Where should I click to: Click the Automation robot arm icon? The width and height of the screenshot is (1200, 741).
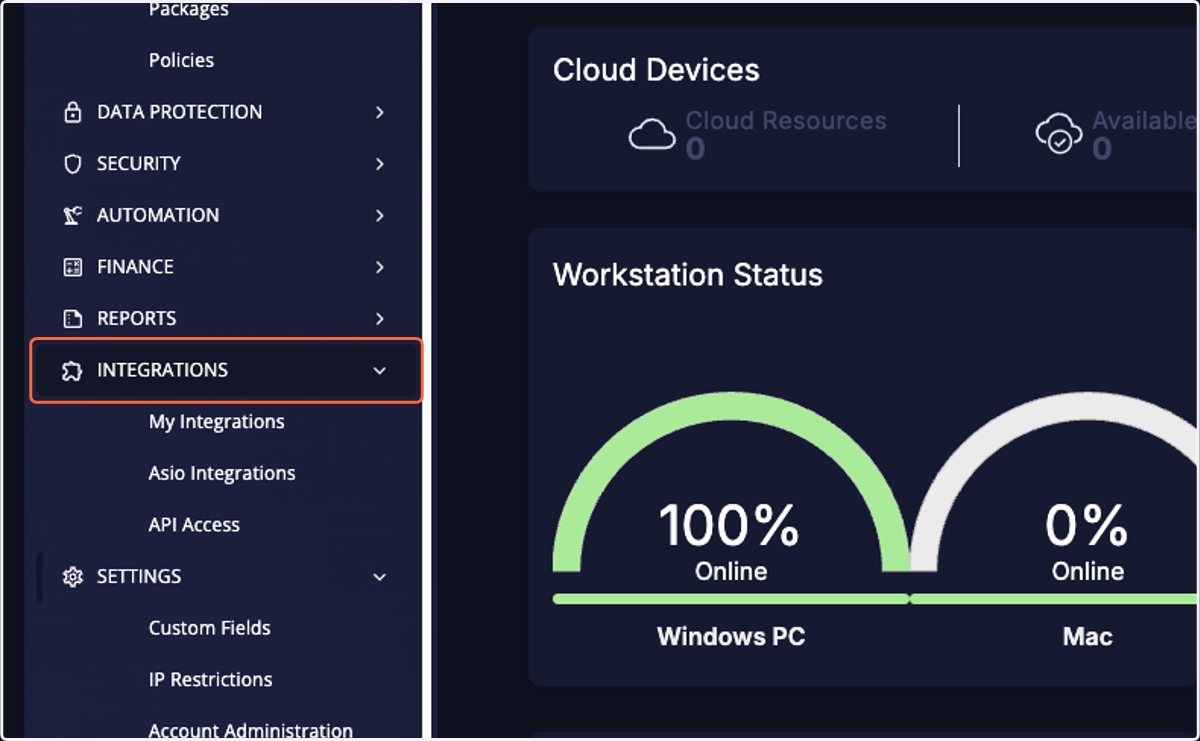[72, 215]
